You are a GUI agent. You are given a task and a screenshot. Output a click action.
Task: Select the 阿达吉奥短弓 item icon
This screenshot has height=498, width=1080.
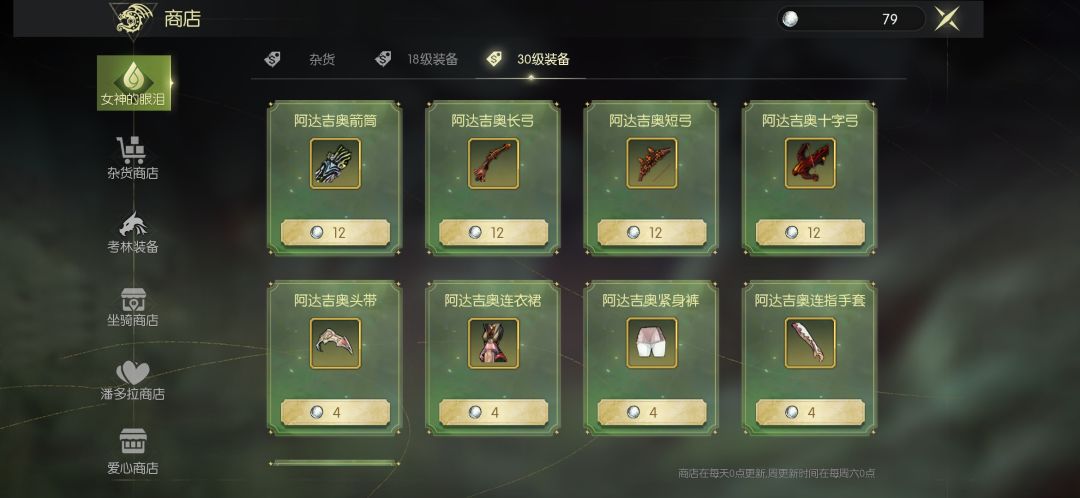[x=652, y=163]
